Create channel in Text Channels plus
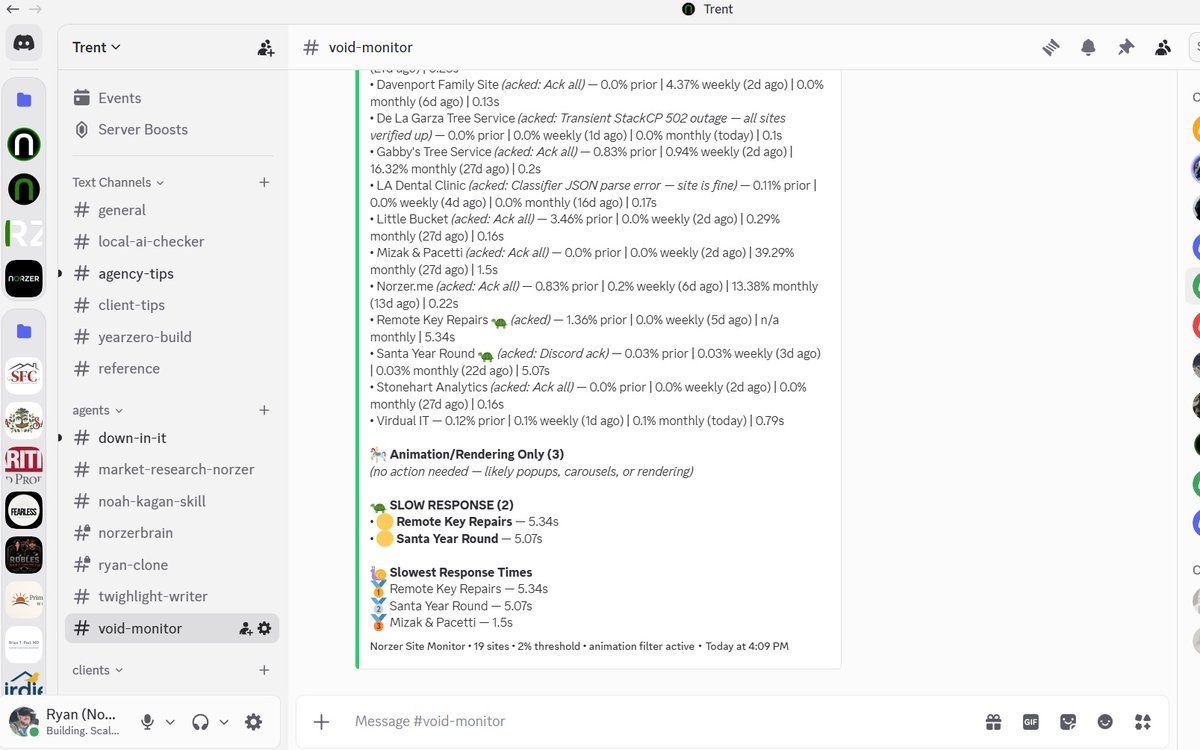The height and width of the screenshot is (750, 1200). pyautogui.click(x=264, y=182)
